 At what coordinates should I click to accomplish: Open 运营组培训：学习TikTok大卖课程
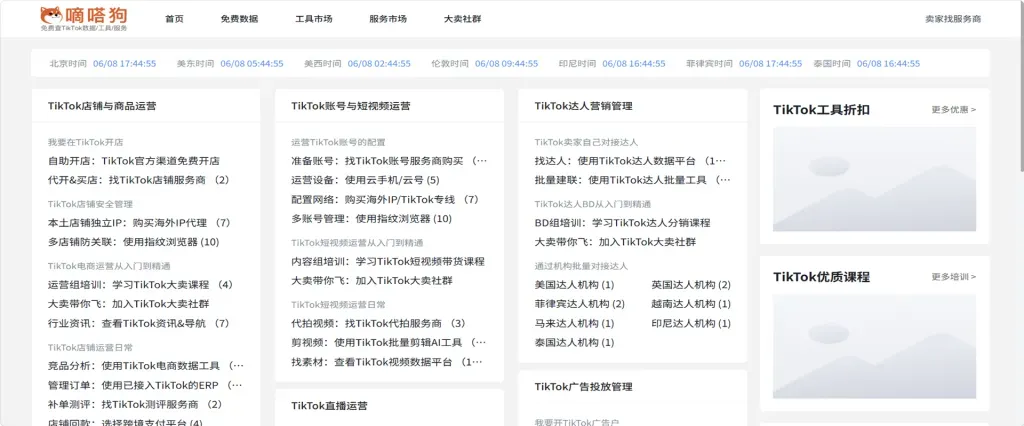pos(140,285)
